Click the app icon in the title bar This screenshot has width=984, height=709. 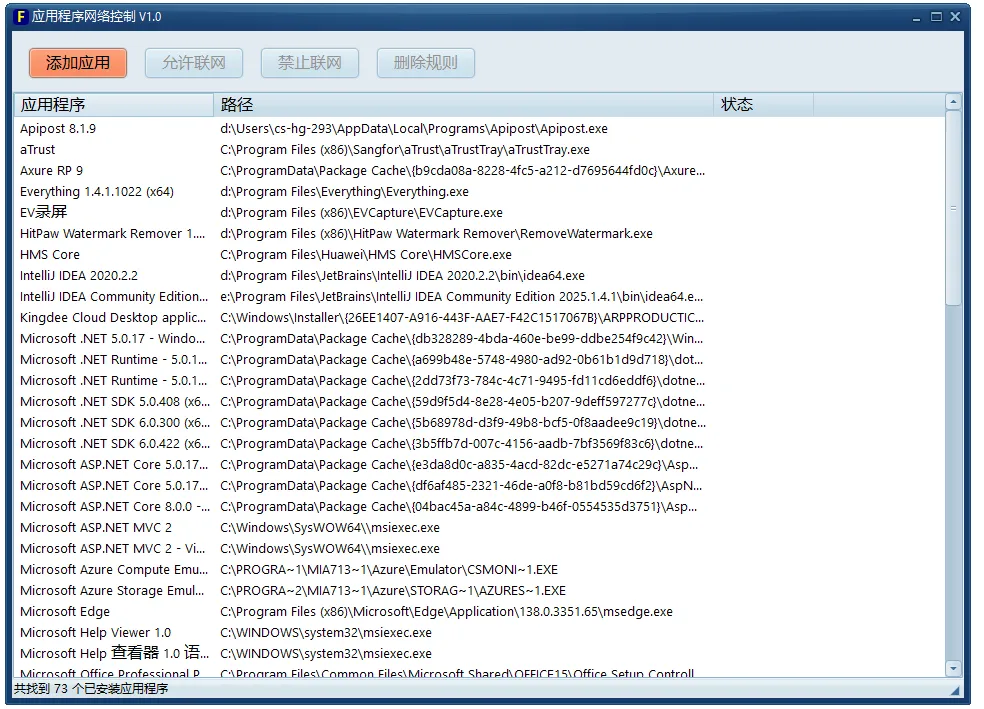21,16
